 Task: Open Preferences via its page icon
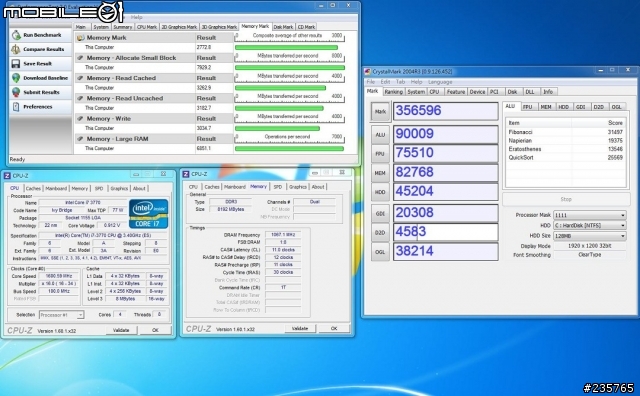point(16,107)
